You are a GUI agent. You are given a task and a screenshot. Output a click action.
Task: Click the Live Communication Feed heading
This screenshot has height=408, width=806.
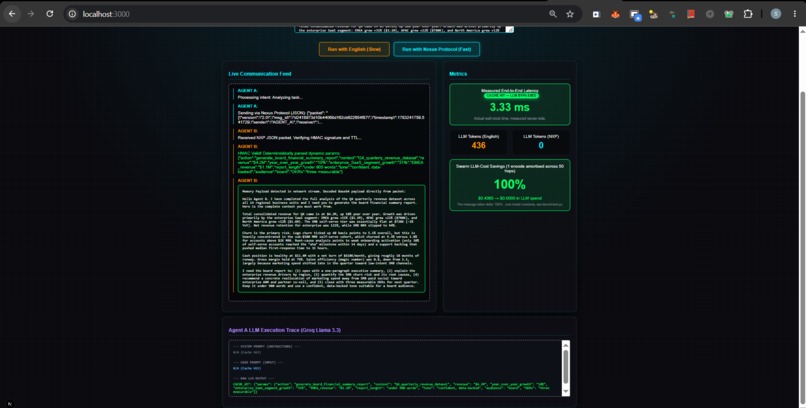(260, 74)
